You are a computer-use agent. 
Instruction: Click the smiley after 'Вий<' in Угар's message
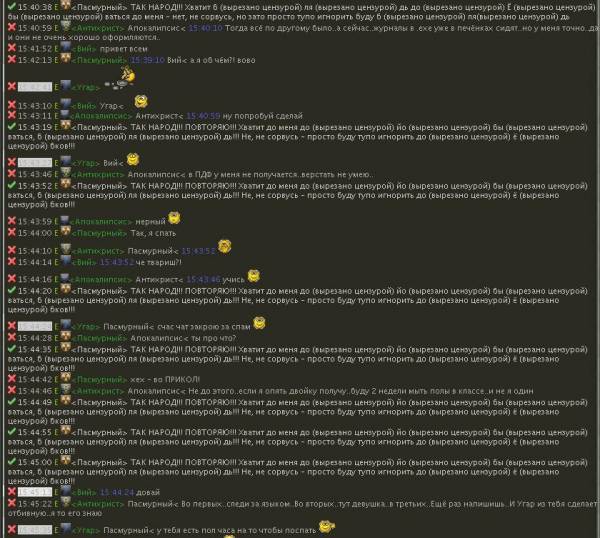coord(132,159)
